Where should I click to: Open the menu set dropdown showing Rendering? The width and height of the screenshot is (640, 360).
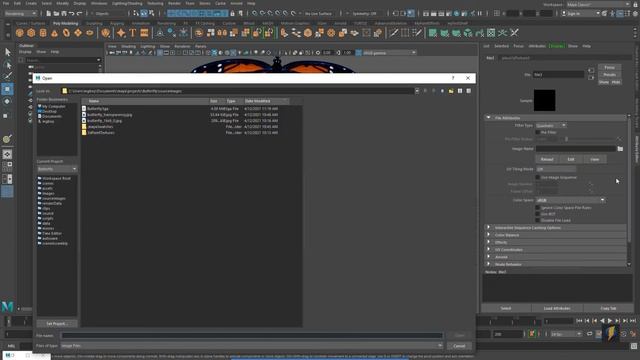20,13
